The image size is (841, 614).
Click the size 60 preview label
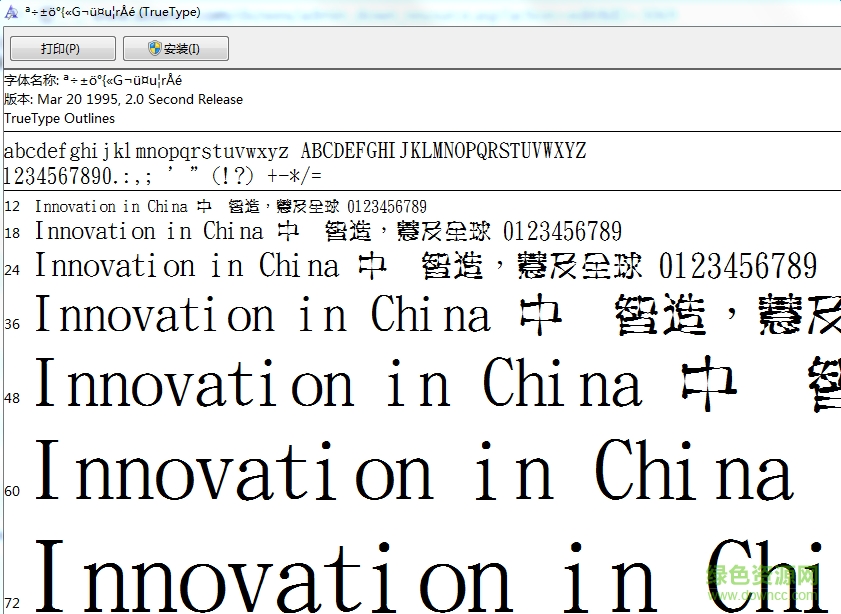[11, 491]
